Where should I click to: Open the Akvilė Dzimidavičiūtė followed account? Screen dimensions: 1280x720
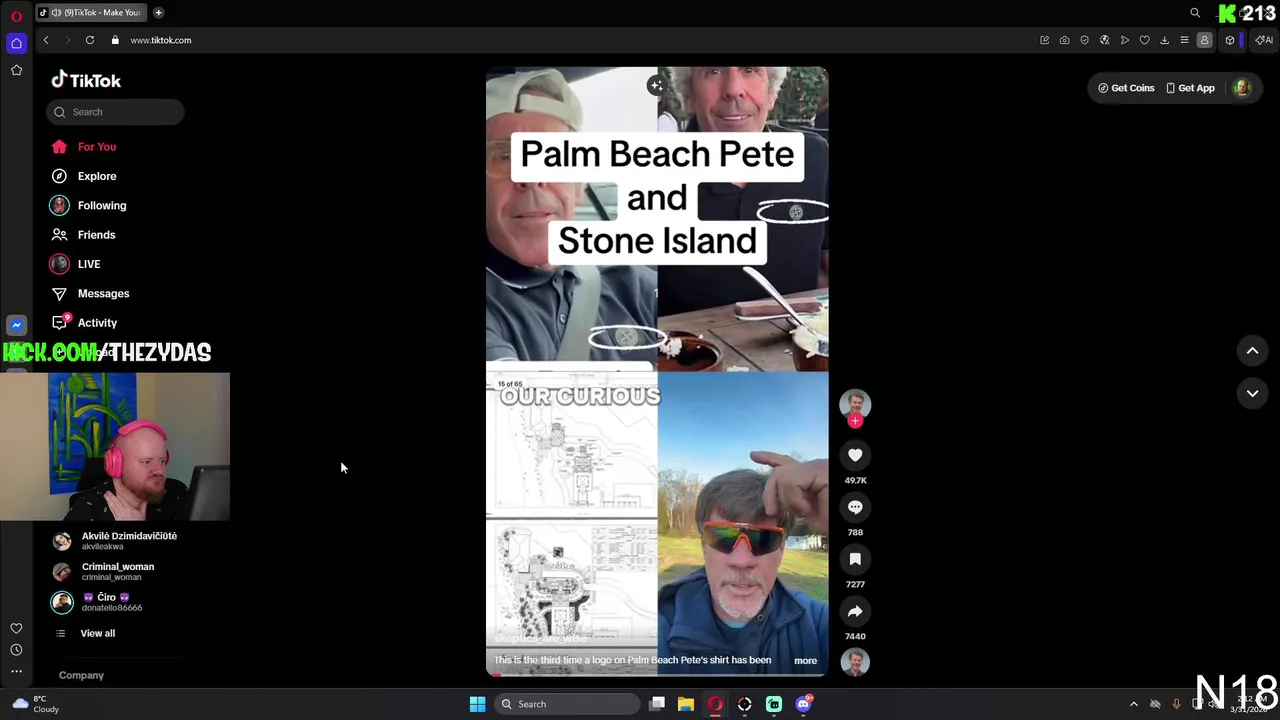pos(115,541)
